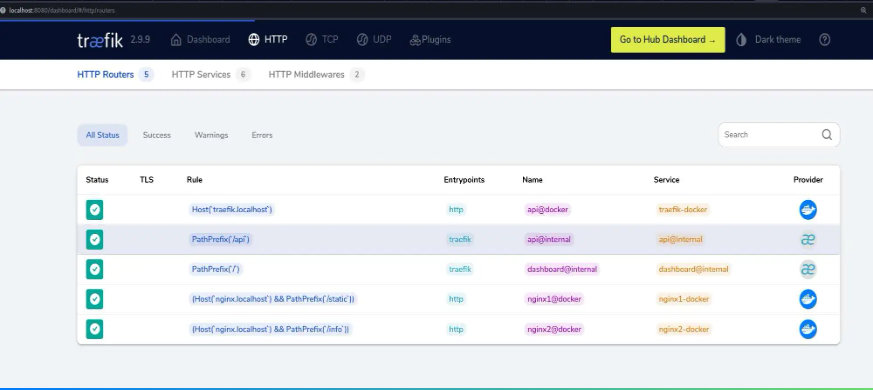The width and height of the screenshot is (873, 390).
Task: Open the Dashboard nav item
Action: pyautogui.click(x=200, y=40)
